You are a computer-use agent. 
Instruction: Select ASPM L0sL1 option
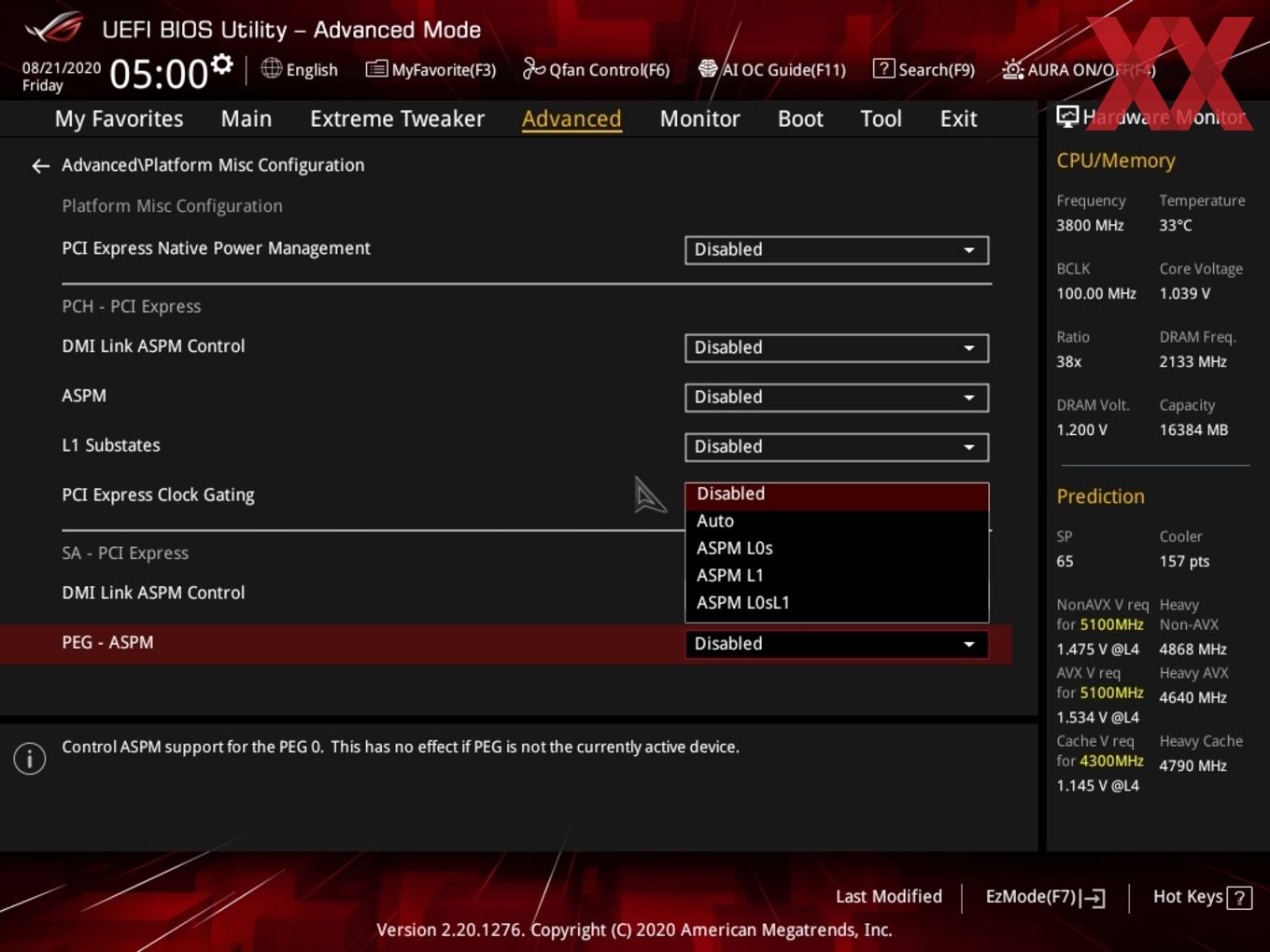point(837,603)
